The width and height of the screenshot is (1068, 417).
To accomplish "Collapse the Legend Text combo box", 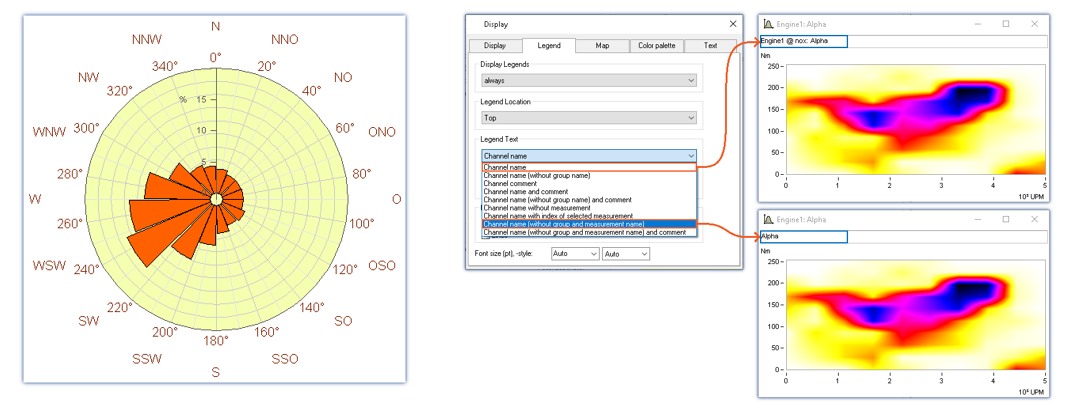I will point(690,156).
